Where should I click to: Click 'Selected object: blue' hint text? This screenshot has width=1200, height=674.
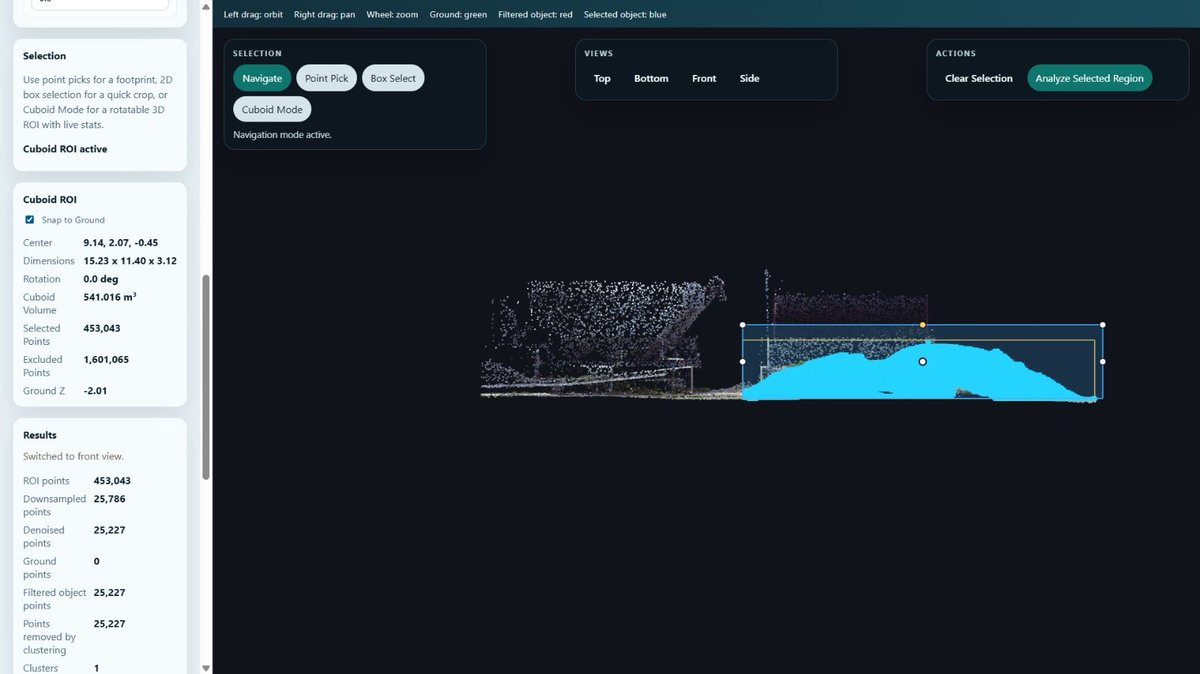(x=625, y=15)
